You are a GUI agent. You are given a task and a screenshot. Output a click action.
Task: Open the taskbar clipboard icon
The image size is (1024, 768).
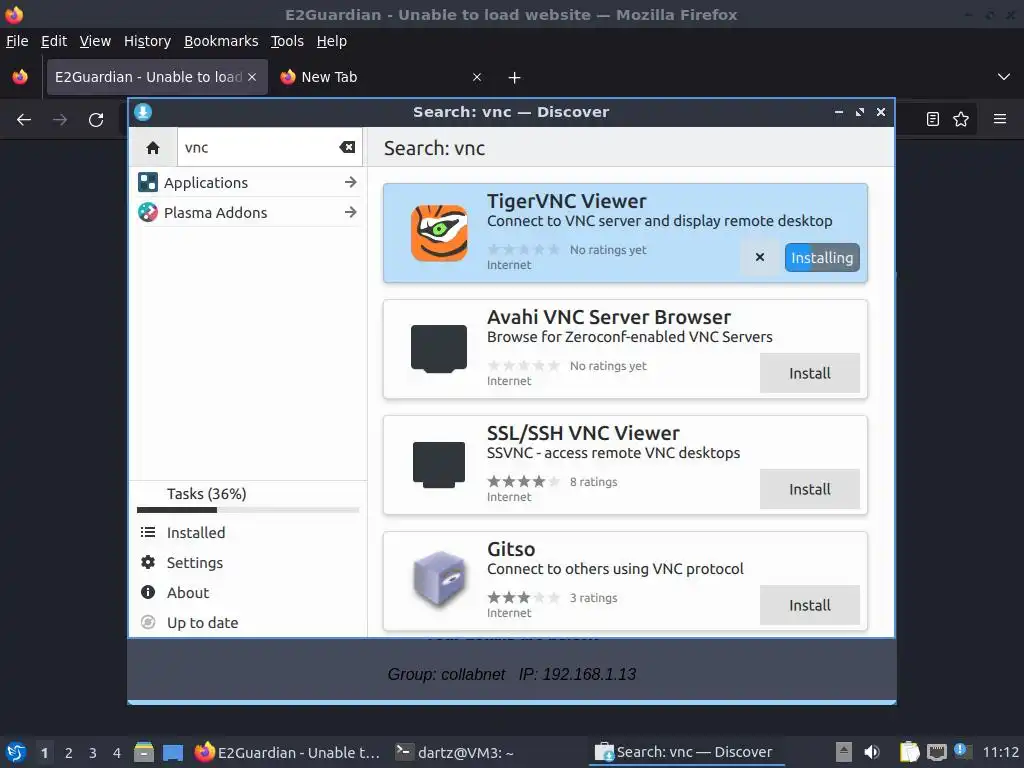[x=909, y=752]
